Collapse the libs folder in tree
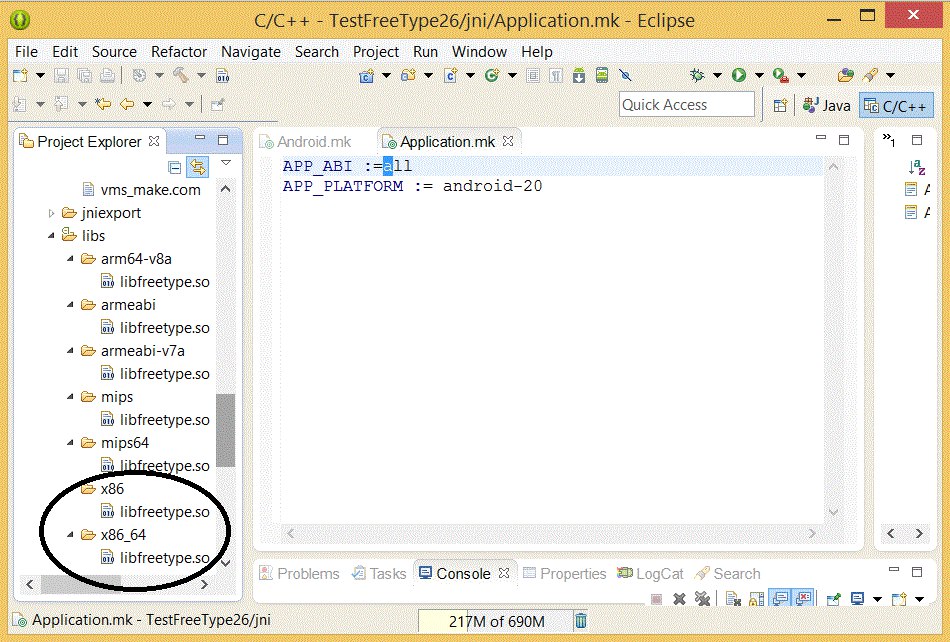This screenshot has width=950, height=642. click(x=51, y=236)
